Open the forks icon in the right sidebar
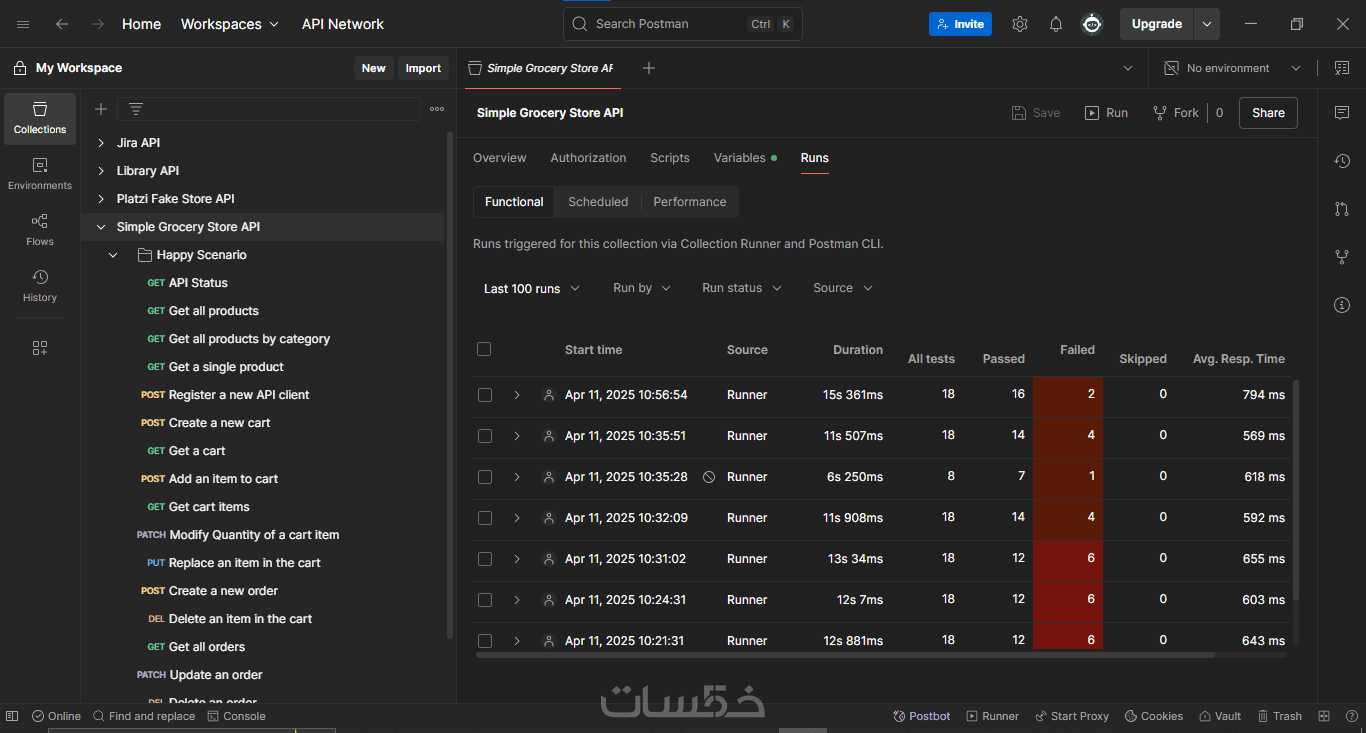This screenshot has height=733, width=1366. (1342, 257)
